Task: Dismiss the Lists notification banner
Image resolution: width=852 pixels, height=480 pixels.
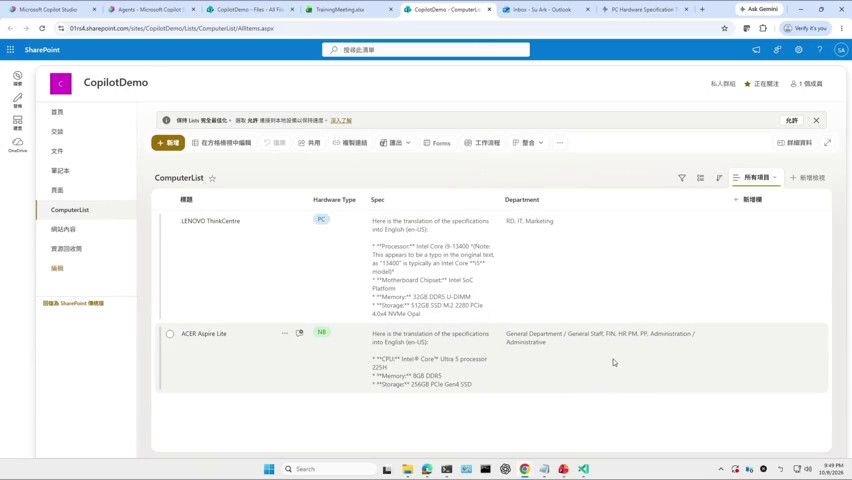Action: [816, 120]
